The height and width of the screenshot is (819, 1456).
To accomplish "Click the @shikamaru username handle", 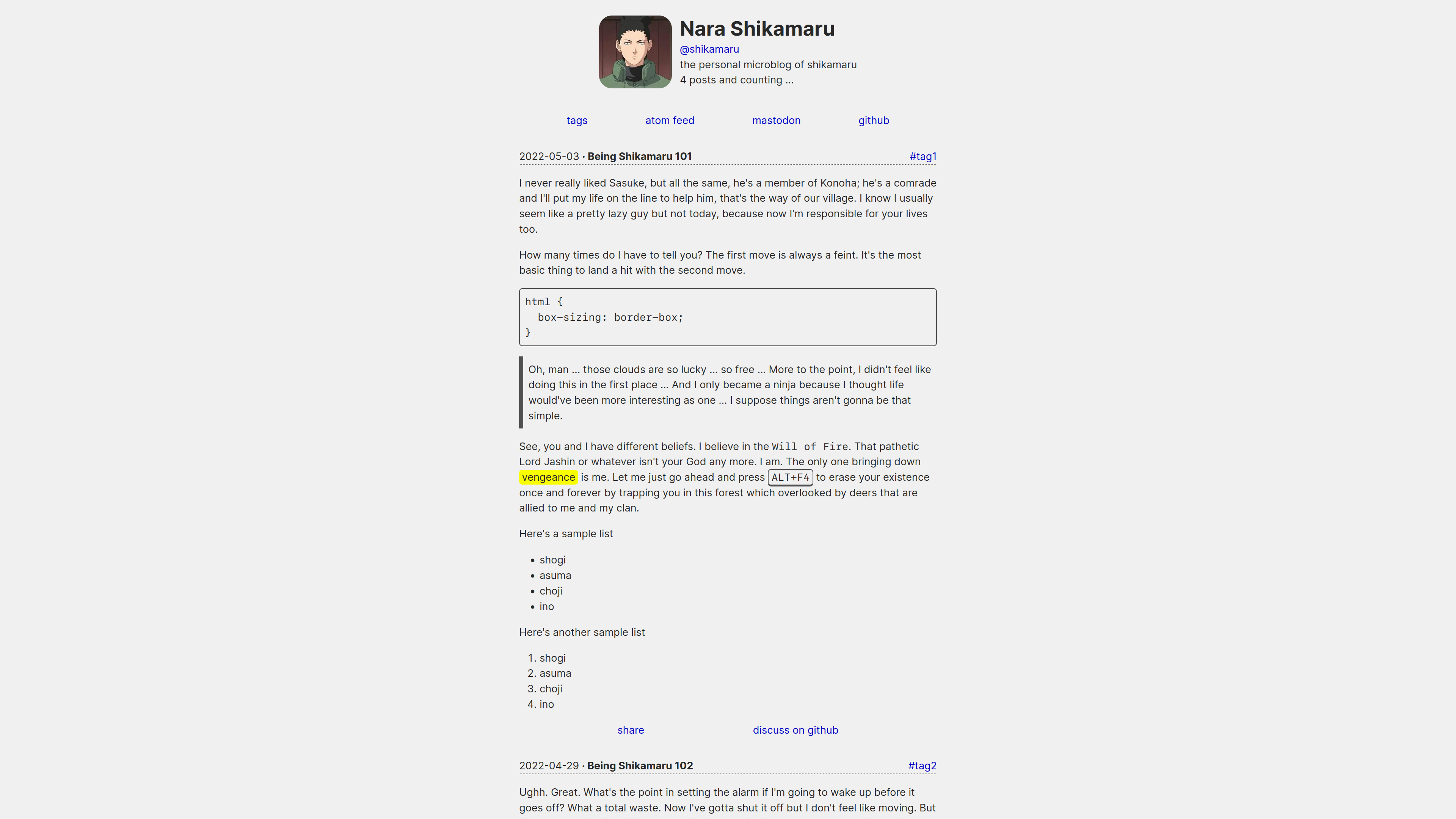I will (709, 48).
